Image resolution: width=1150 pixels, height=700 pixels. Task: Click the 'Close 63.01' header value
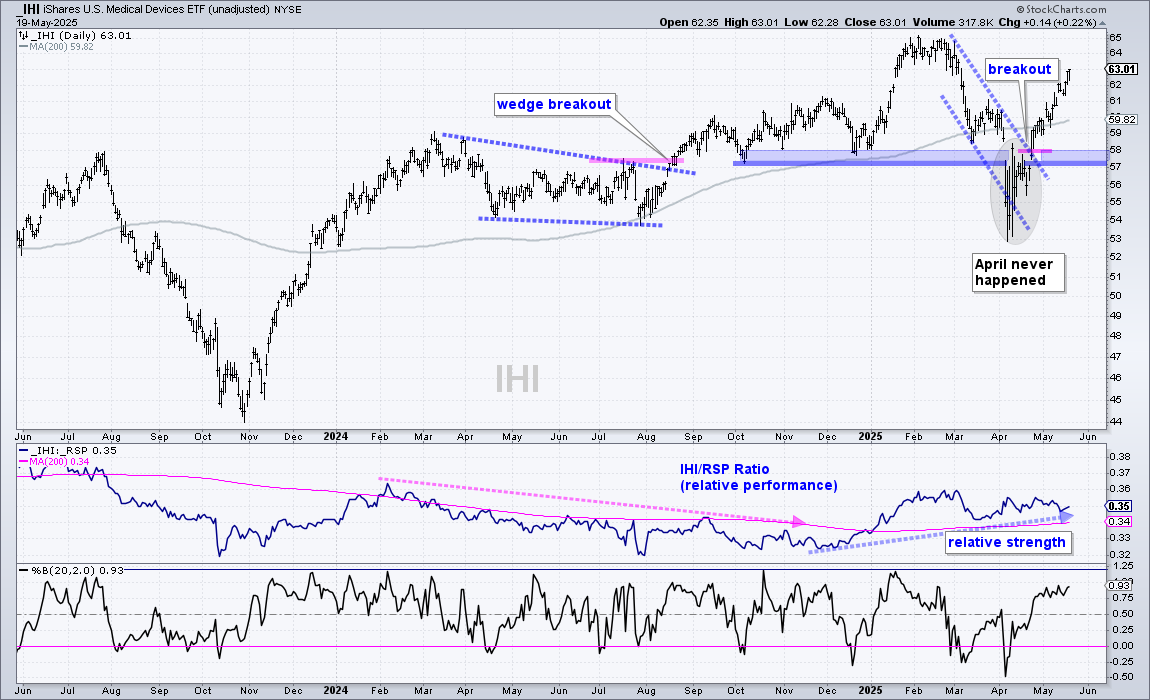(x=875, y=22)
